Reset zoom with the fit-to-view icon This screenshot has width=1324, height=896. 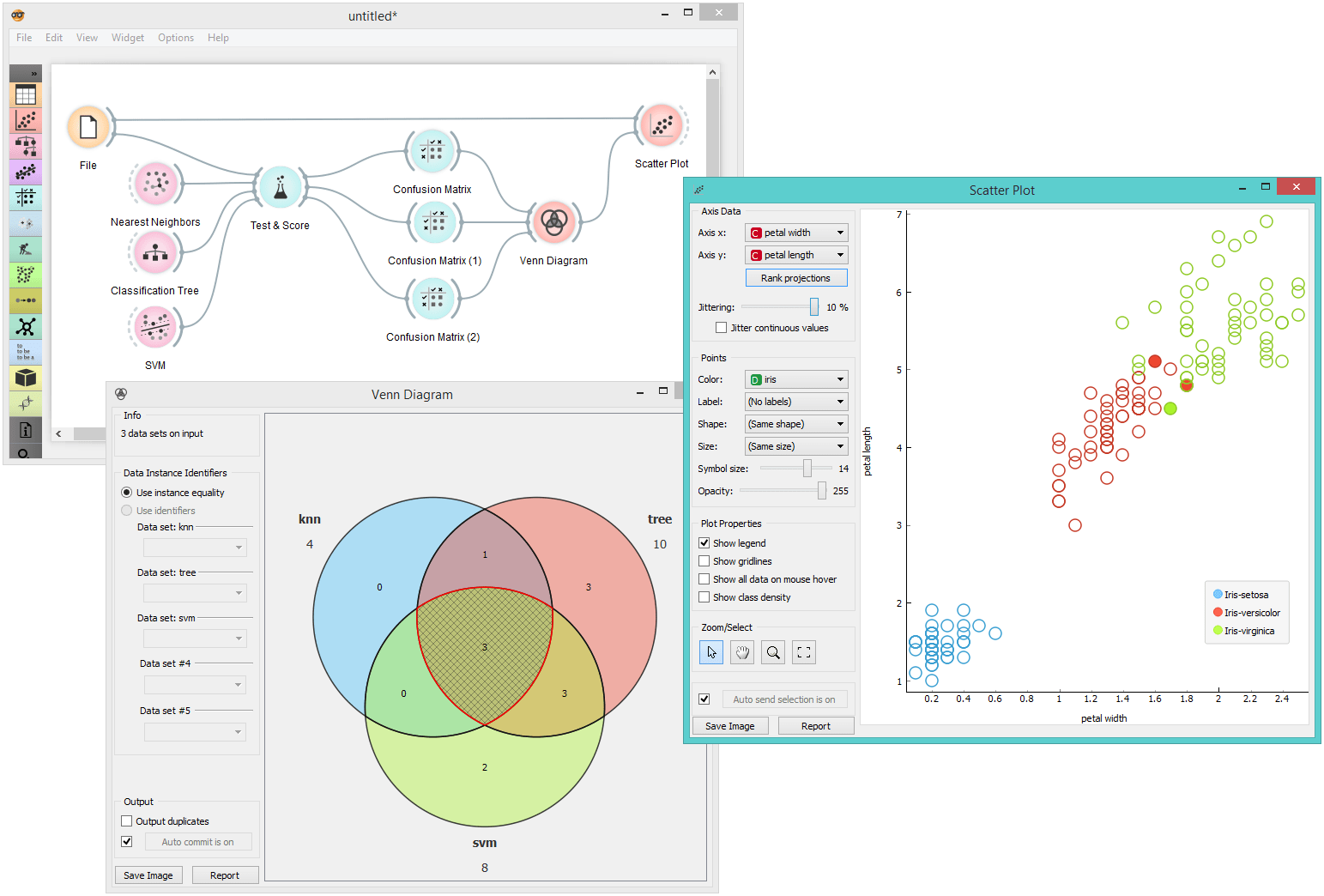tap(803, 652)
